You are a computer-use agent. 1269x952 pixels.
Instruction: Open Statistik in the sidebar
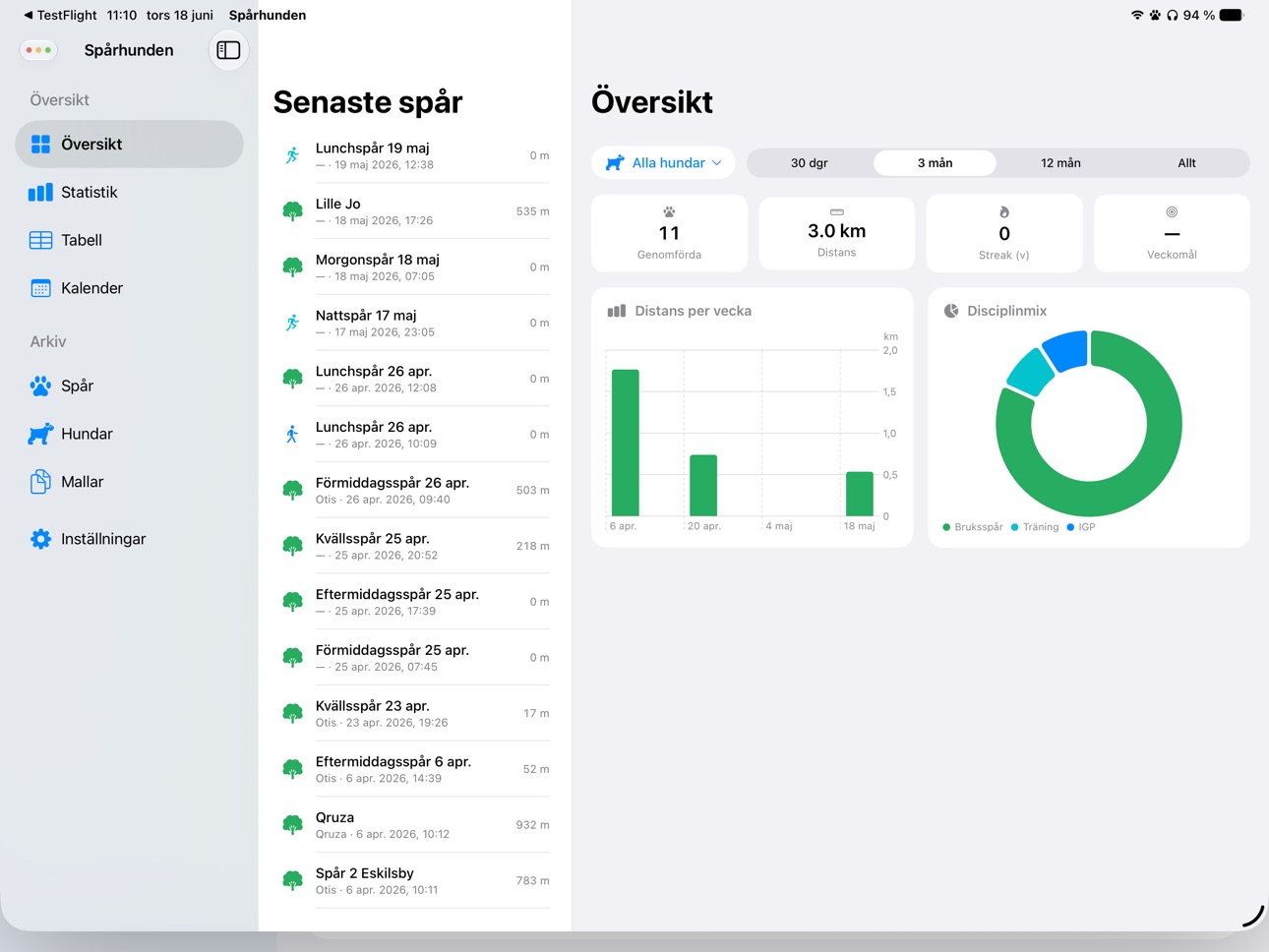129,193
